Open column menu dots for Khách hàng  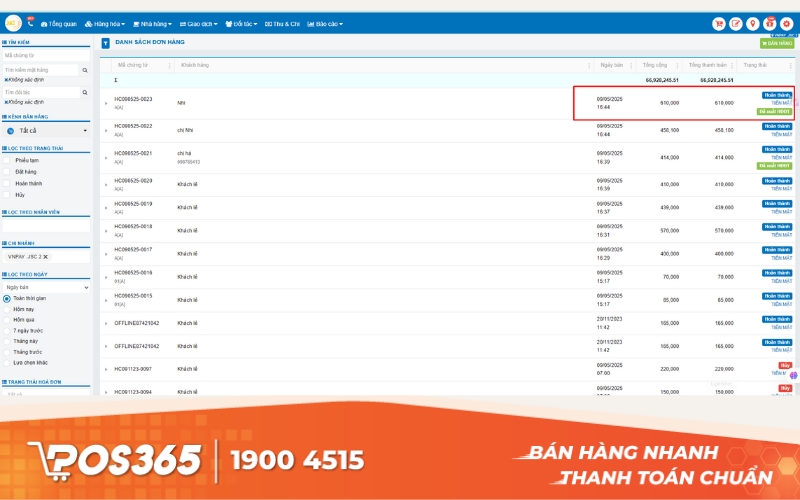(589, 65)
